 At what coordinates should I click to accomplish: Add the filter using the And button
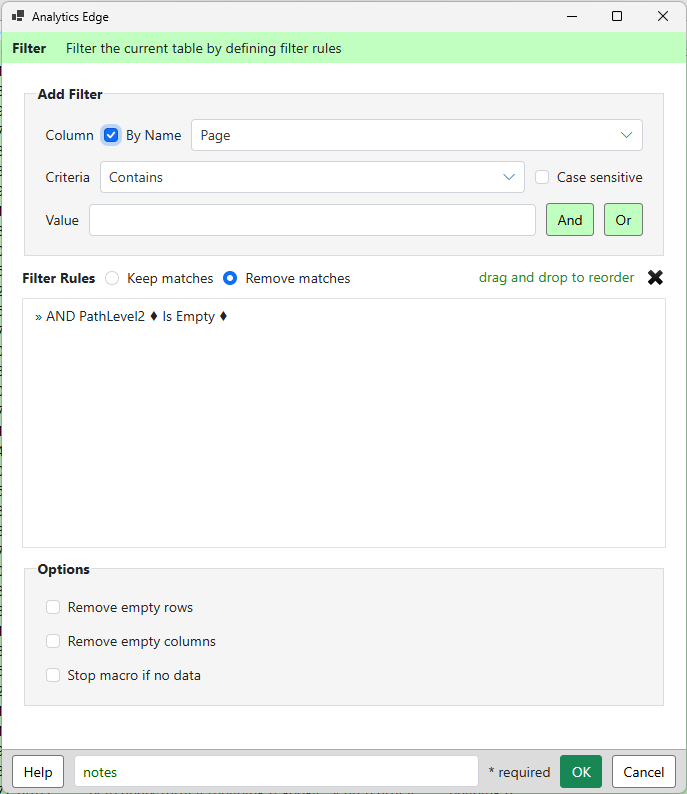570,220
